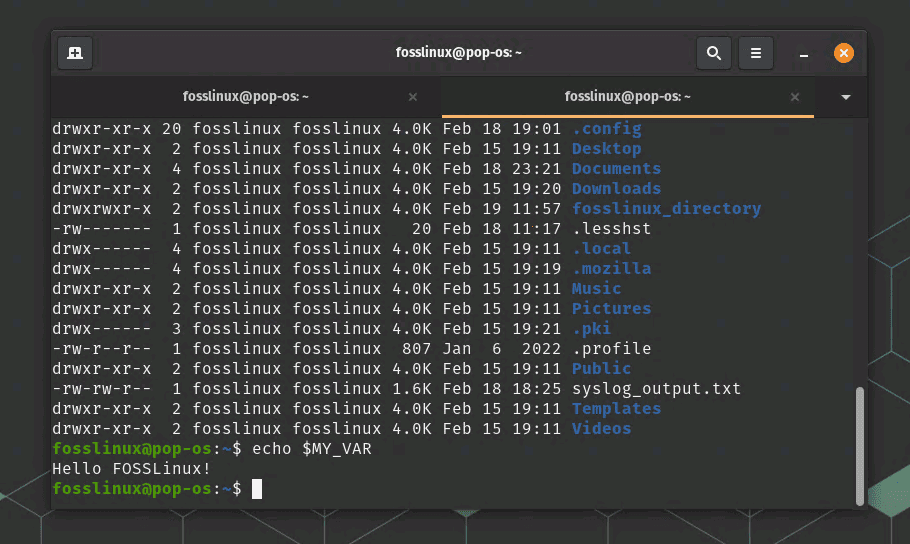Close the second terminal tab

pyautogui.click(x=795, y=97)
